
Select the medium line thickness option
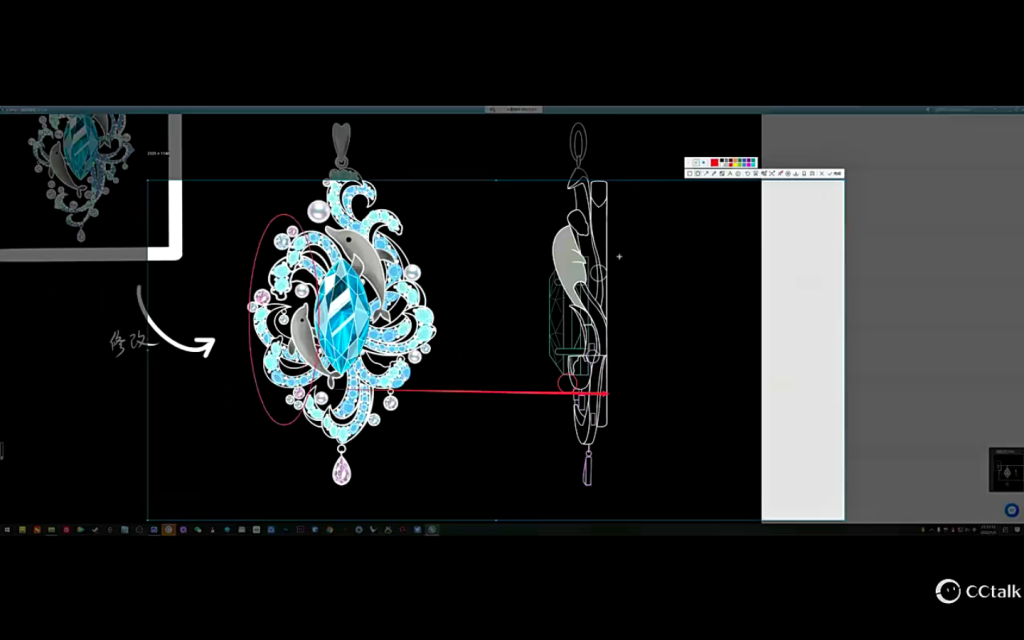(x=696, y=162)
